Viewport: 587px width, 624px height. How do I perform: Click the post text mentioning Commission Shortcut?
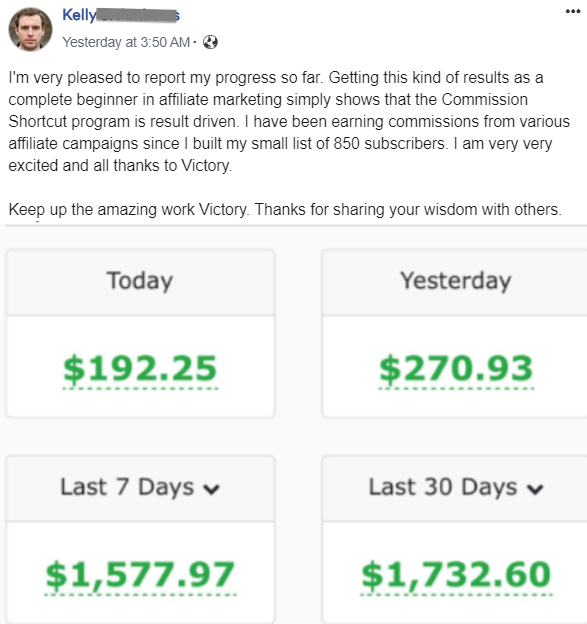pos(289,121)
